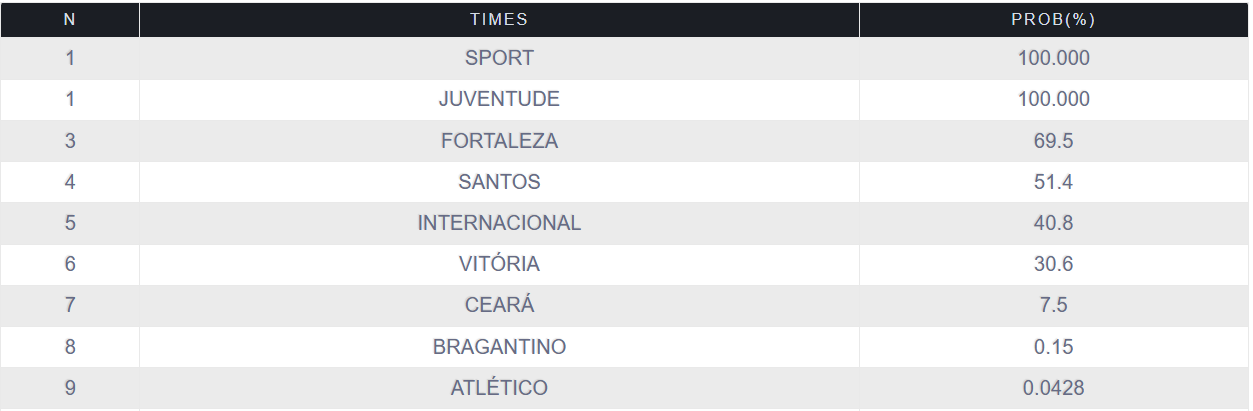Select the ATLÉTICO team name
Image resolution: width=1253 pixels, height=411 pixels.
499,388
